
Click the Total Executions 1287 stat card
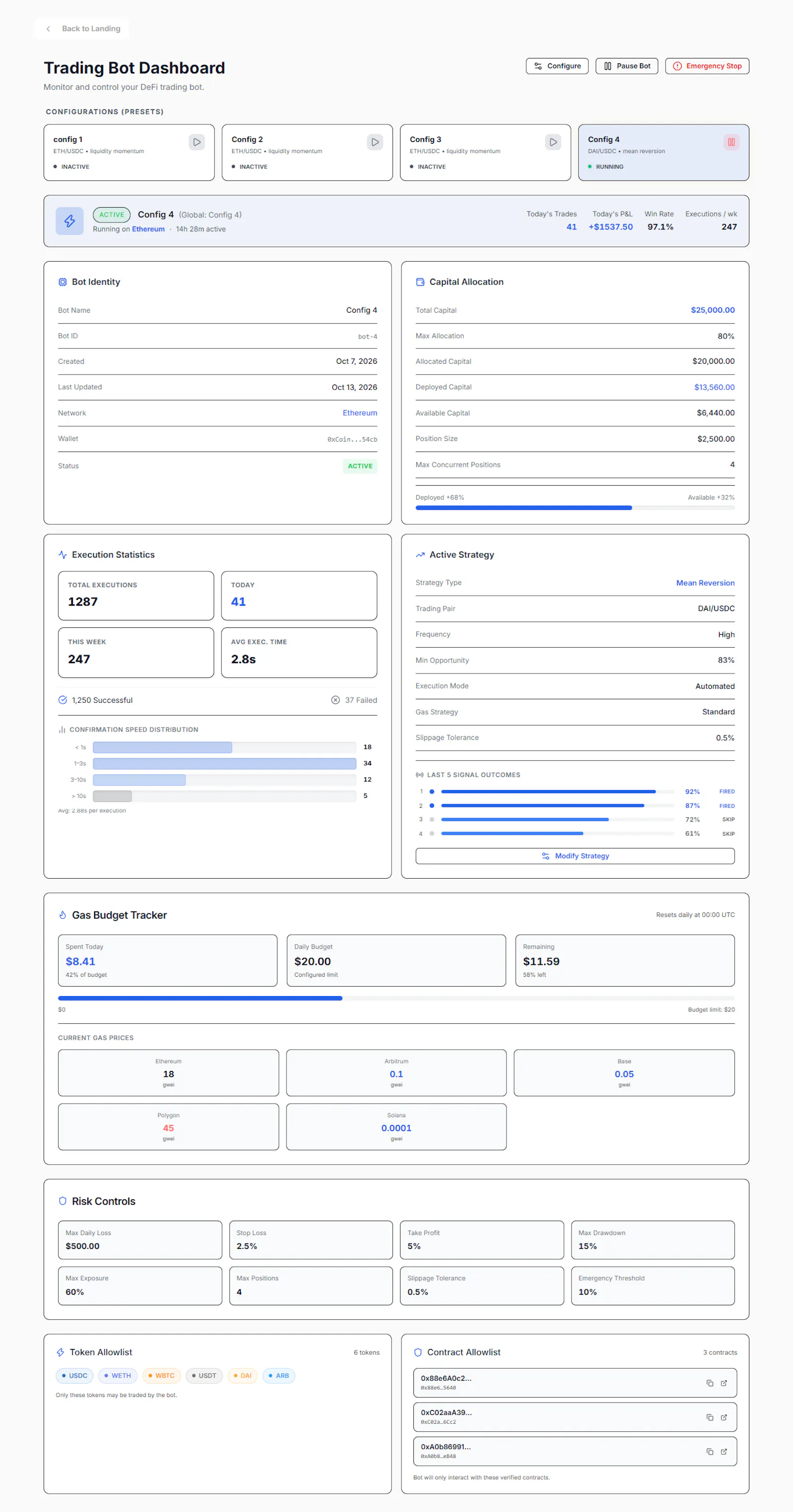click(136, 596)
